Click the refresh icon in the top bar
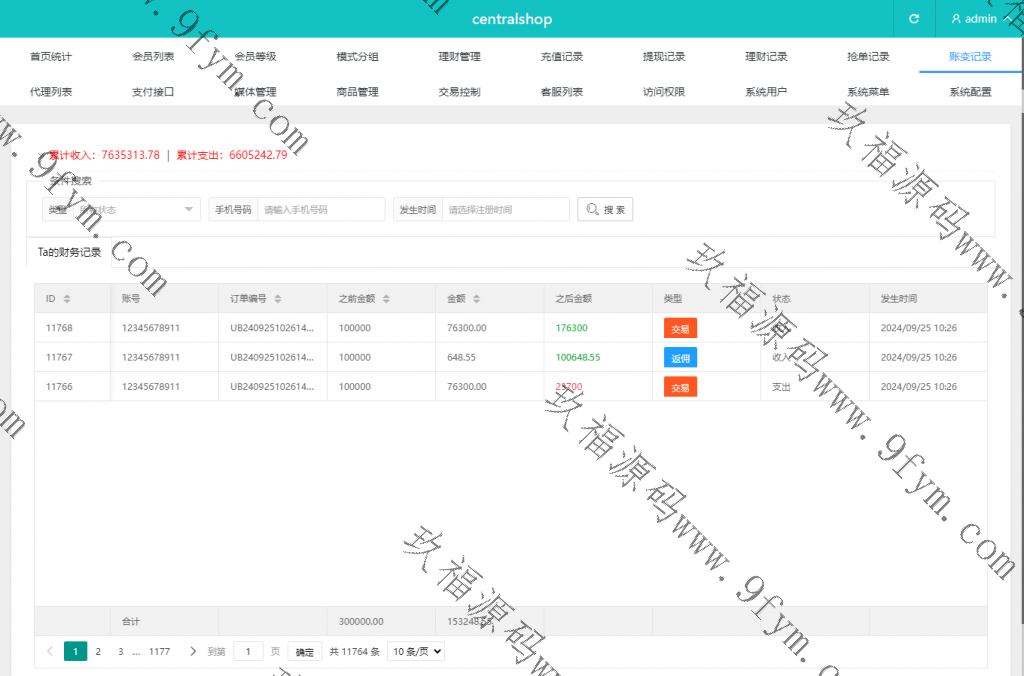 pyautogui.click(x=913, y=19)
